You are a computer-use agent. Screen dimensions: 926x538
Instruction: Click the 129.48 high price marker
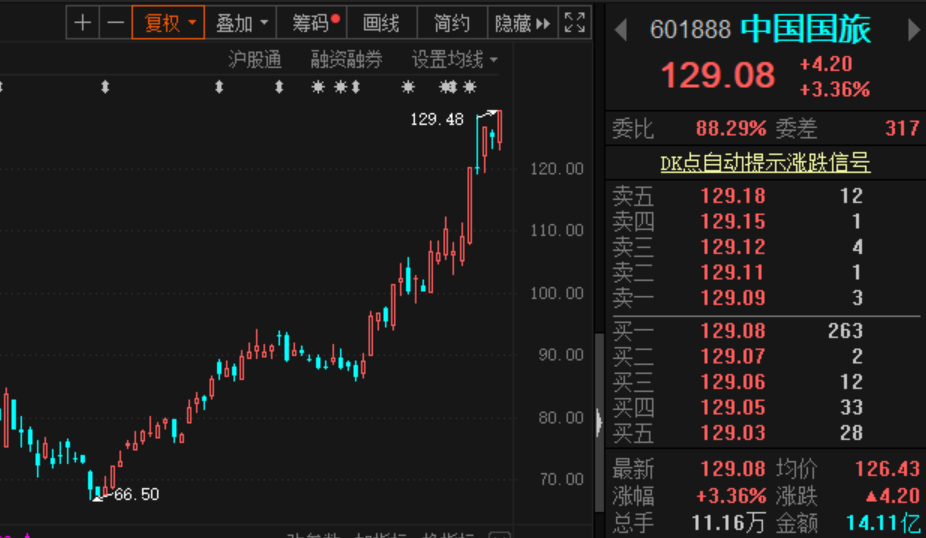coord(437,119)
